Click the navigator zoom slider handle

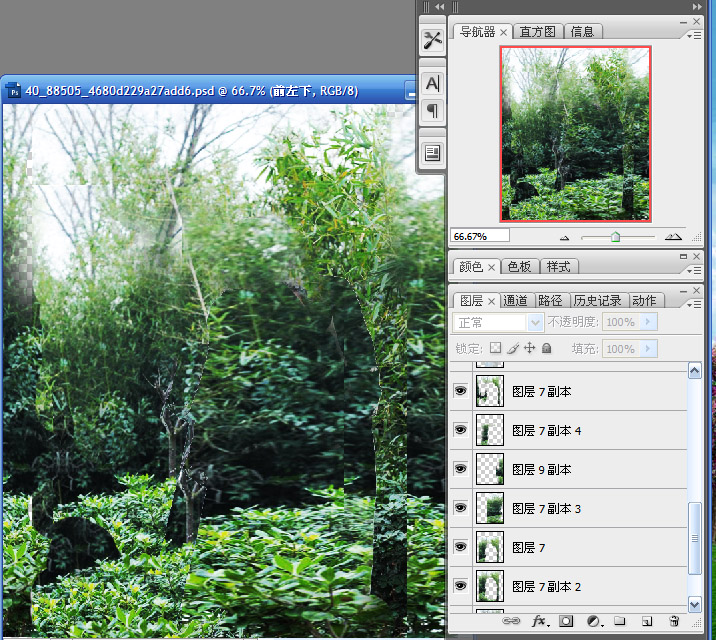click(x=616, y=236)
